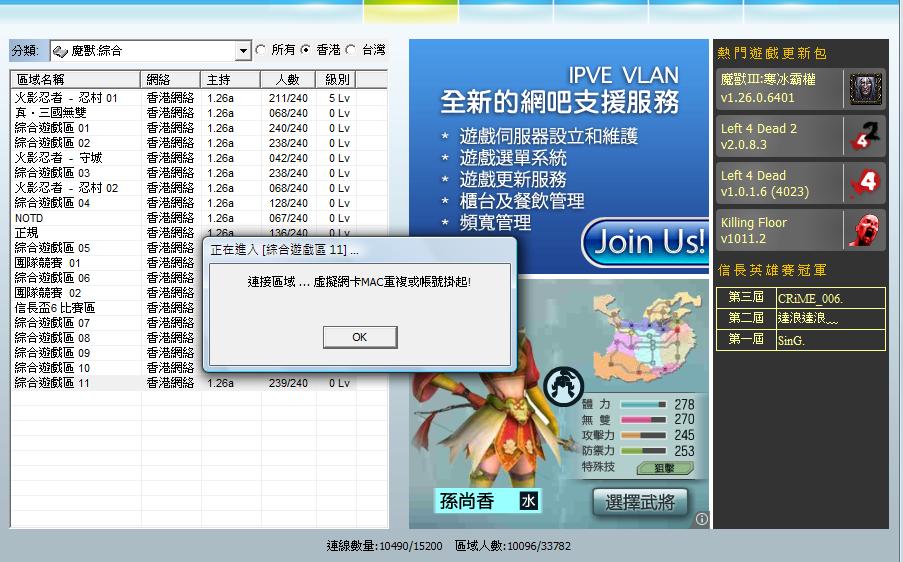Click the 區域人數 status text
Image resolution: width=903 pixels, height=562 pixels.
coord(513,545)
